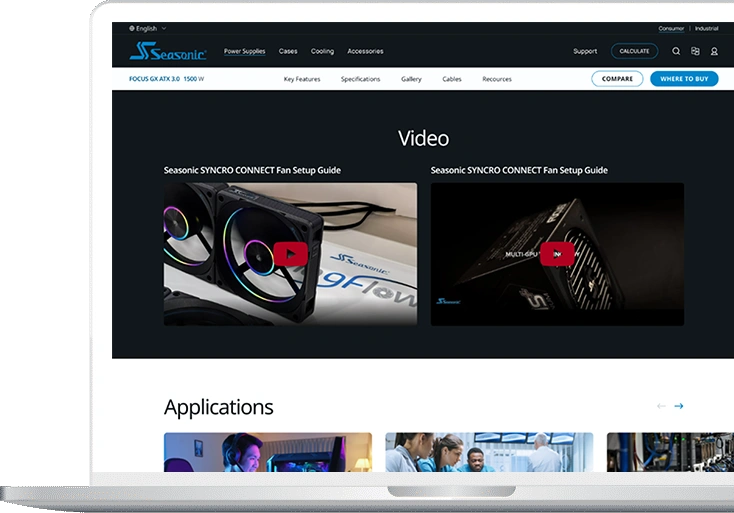Play the SYNCRO CONNECT fan video
This screenshot has width=734, height=513.
click(290, 254)
